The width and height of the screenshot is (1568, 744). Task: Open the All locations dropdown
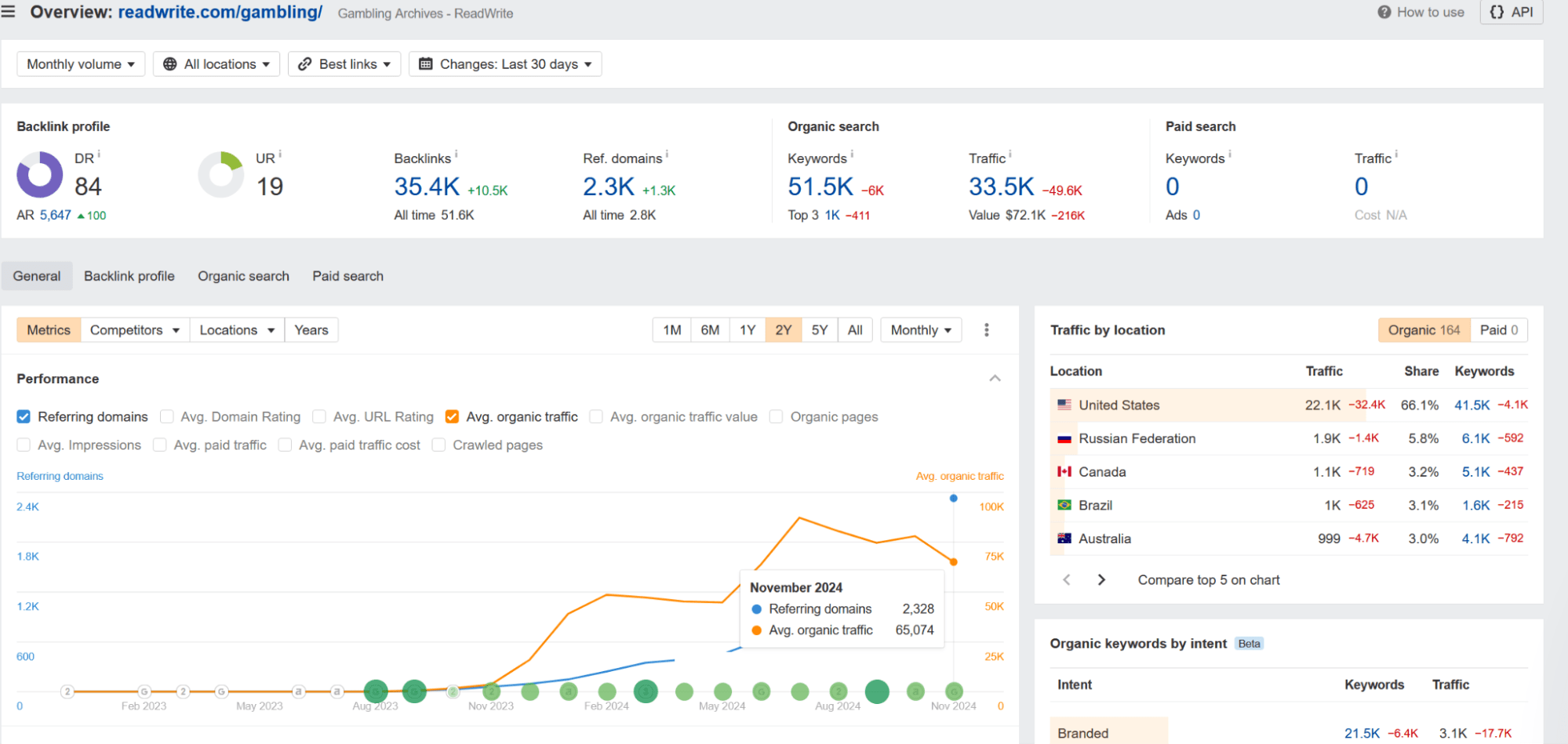click(216, 64)
